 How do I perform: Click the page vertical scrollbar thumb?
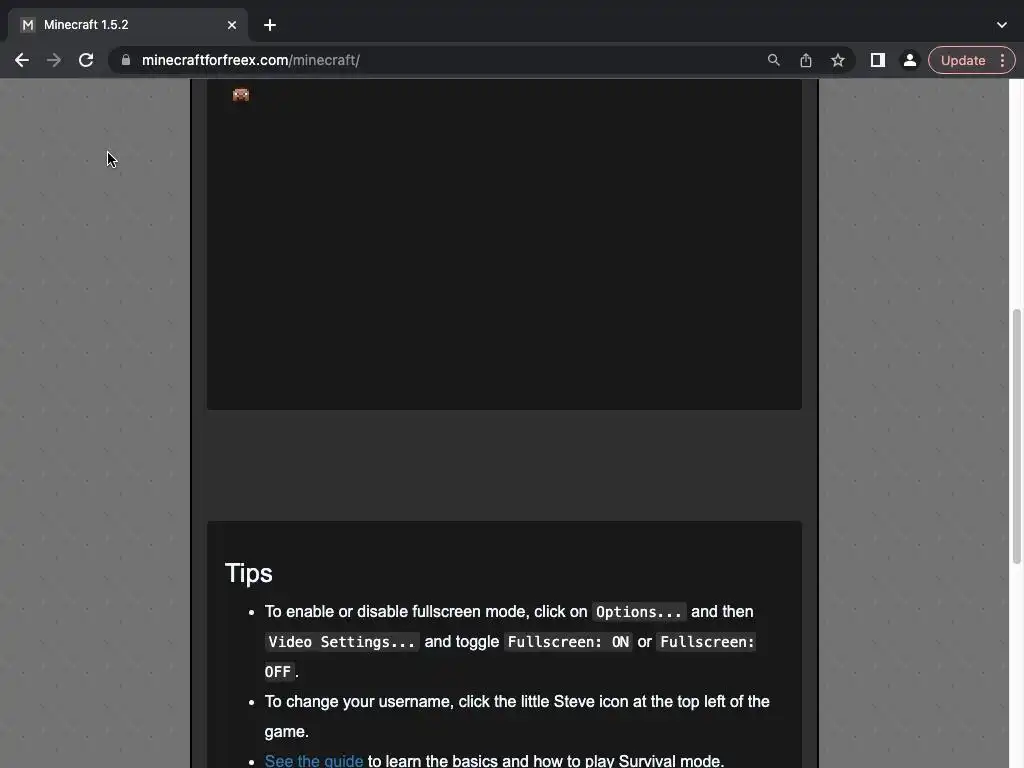pyautogui.click(x=1016, y=436)
